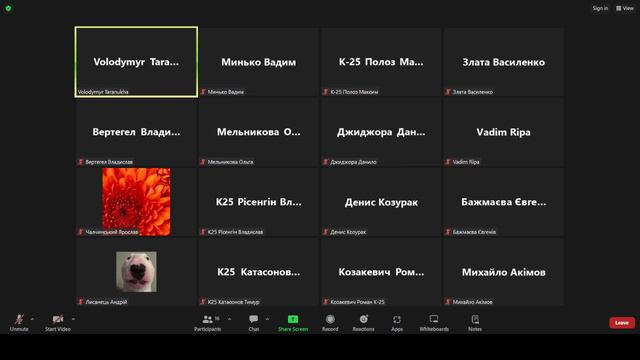Click the orange flower profile picture
This screenshot has width=640, height=360.
[136, 202]
